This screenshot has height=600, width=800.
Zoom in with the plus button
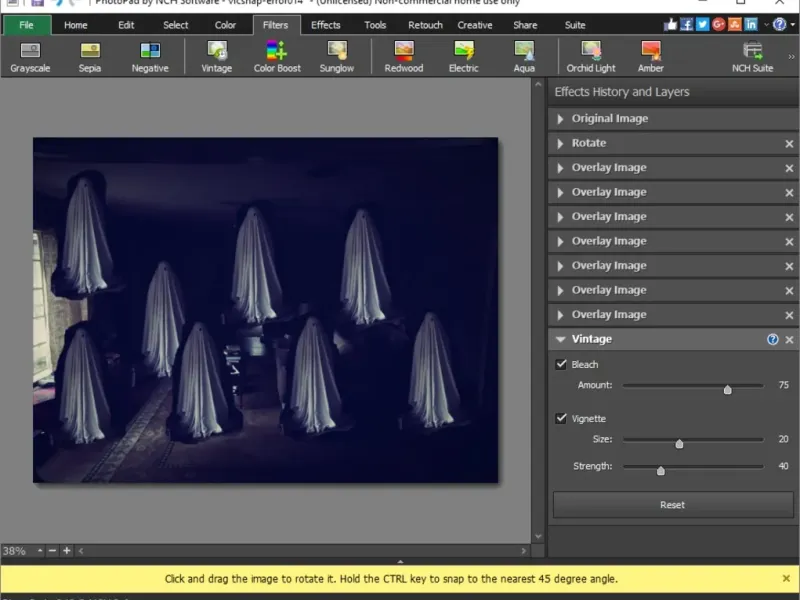point(66,551)
